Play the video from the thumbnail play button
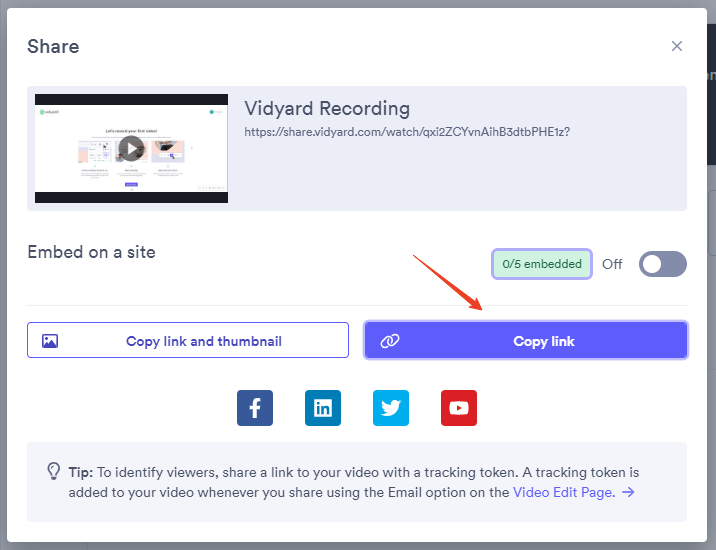 click(x=131, y=149)
